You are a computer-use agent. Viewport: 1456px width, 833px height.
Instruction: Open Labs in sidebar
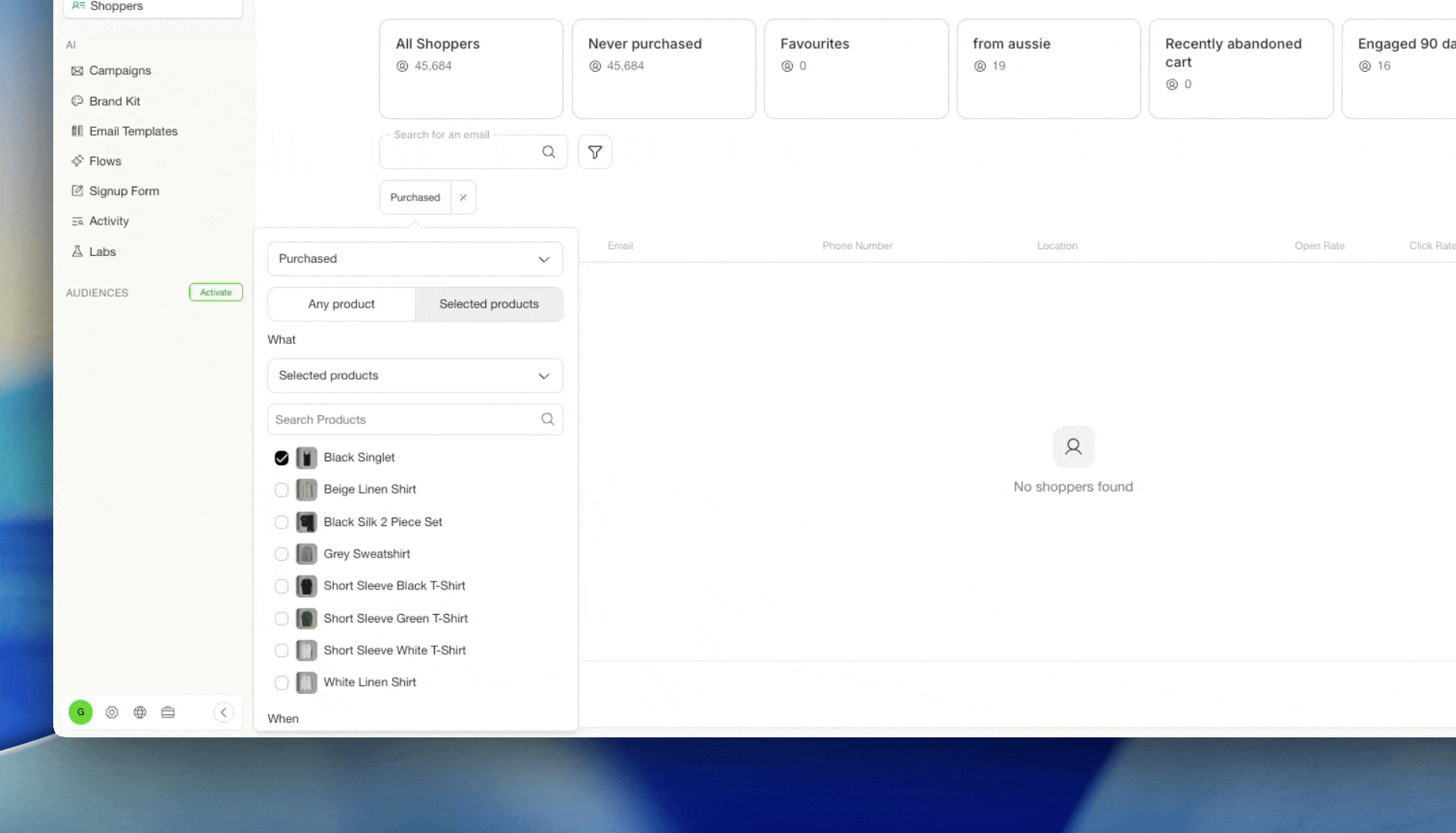[x=93, y=251]
